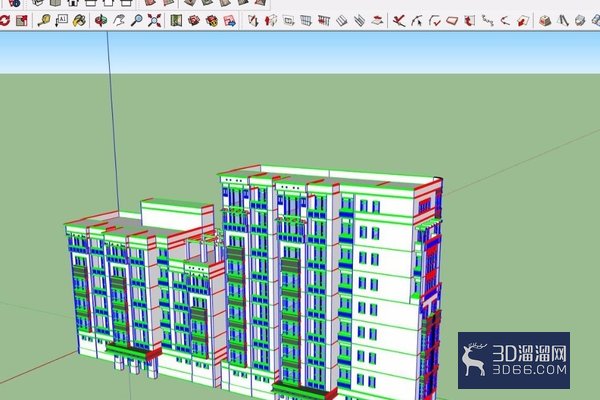
Task: Click the gray grid panel plugin icon
Action: (x=306, y=20)
